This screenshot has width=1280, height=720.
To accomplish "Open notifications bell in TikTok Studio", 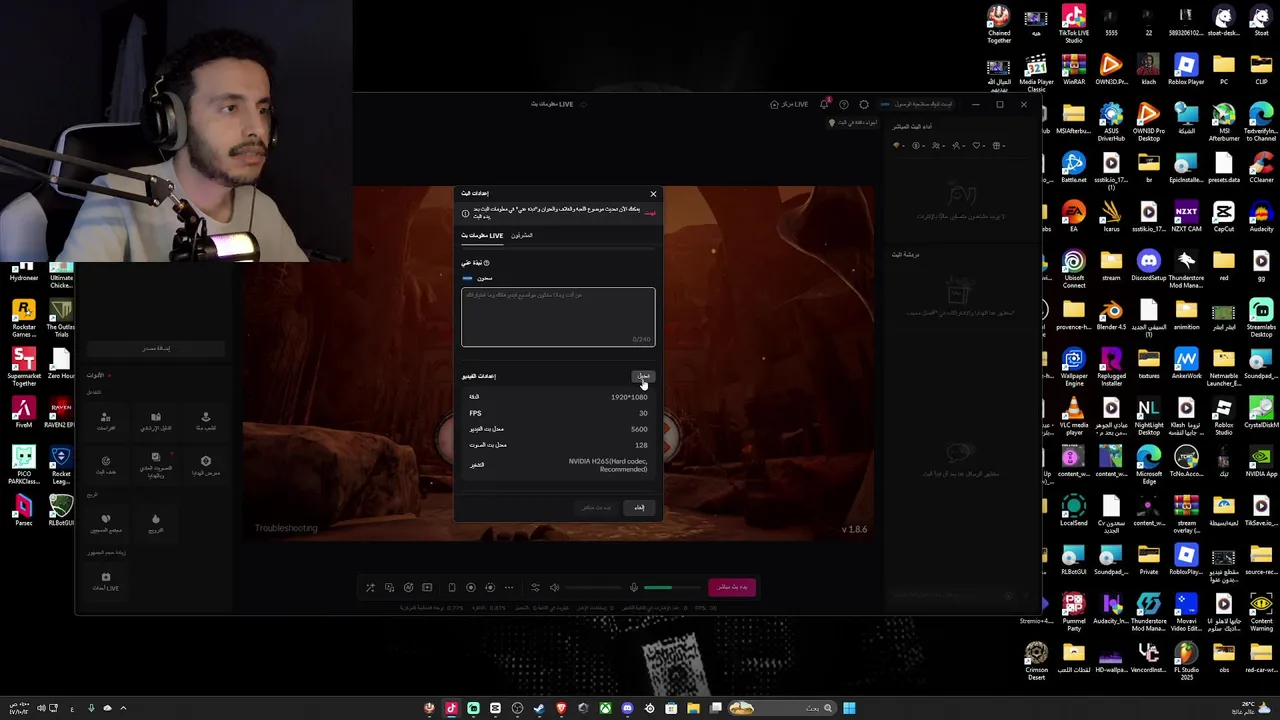I will [824, 104].
